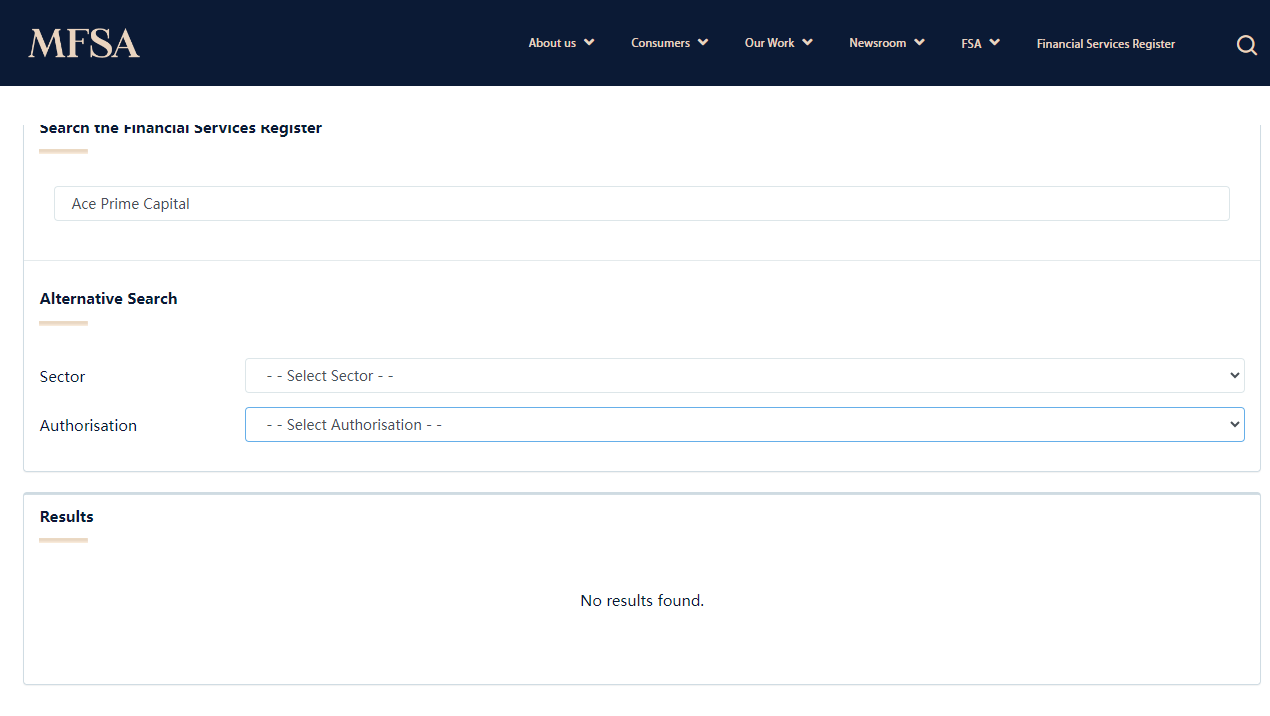Click the Authorisation field label
This screenshot has height=716, width=1270.
[x=88, y=426]
